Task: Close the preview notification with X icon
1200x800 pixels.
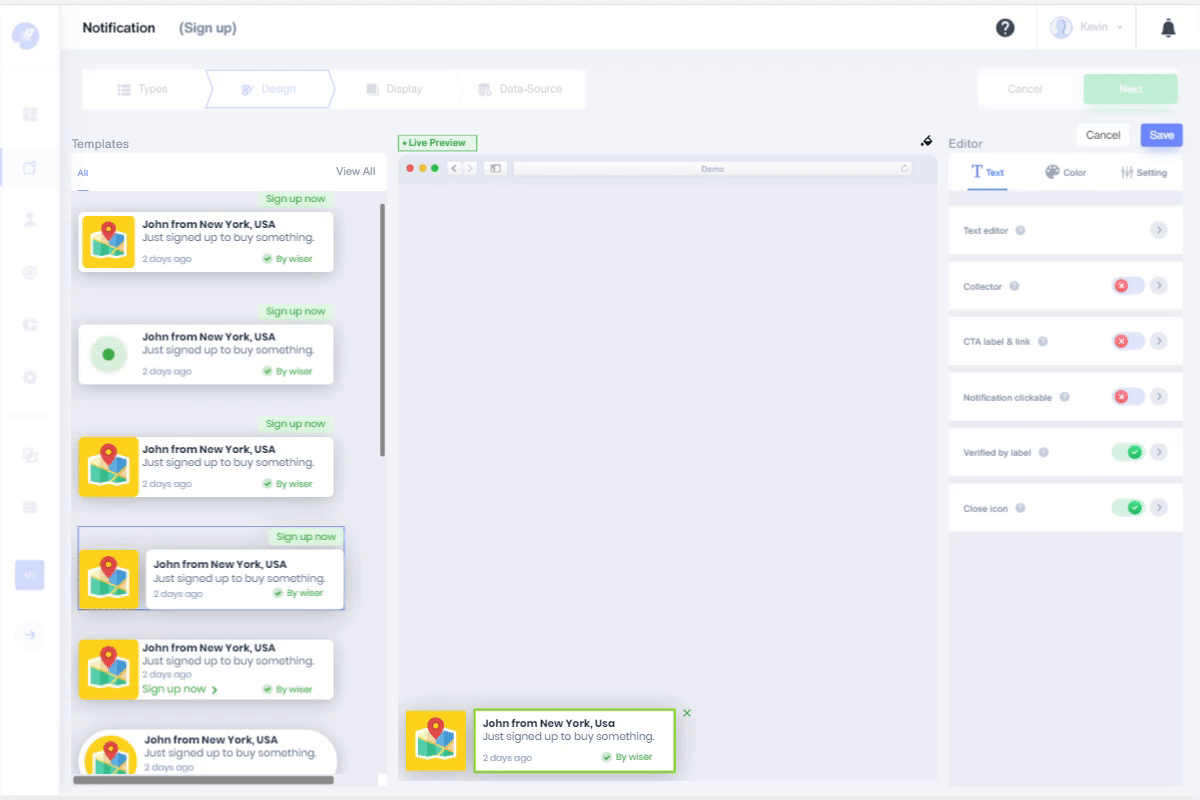Action: coord(687,713)
